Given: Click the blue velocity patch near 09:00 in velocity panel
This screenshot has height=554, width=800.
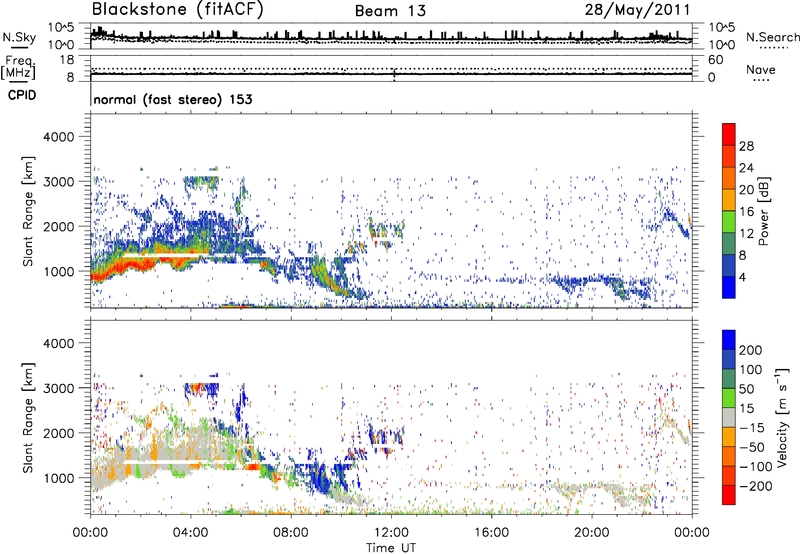Looking at the screenshot, I should point(320,479).
